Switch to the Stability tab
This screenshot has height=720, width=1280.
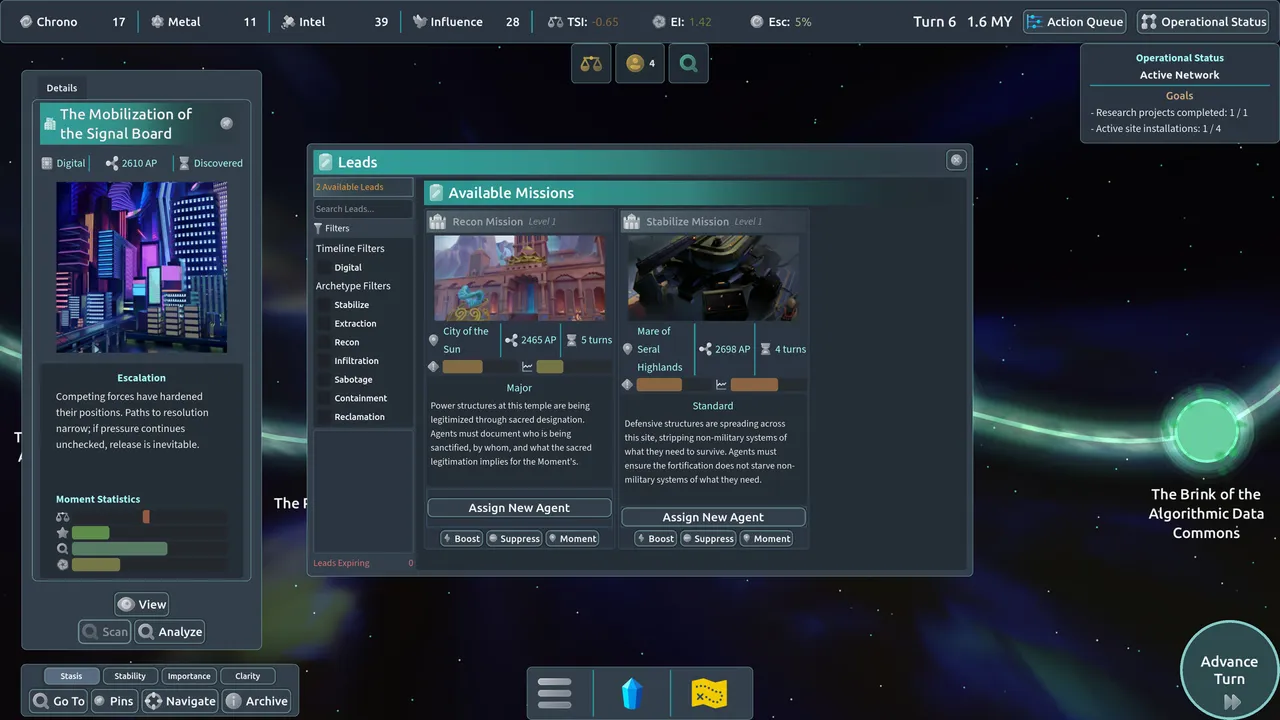pos(130,676)
